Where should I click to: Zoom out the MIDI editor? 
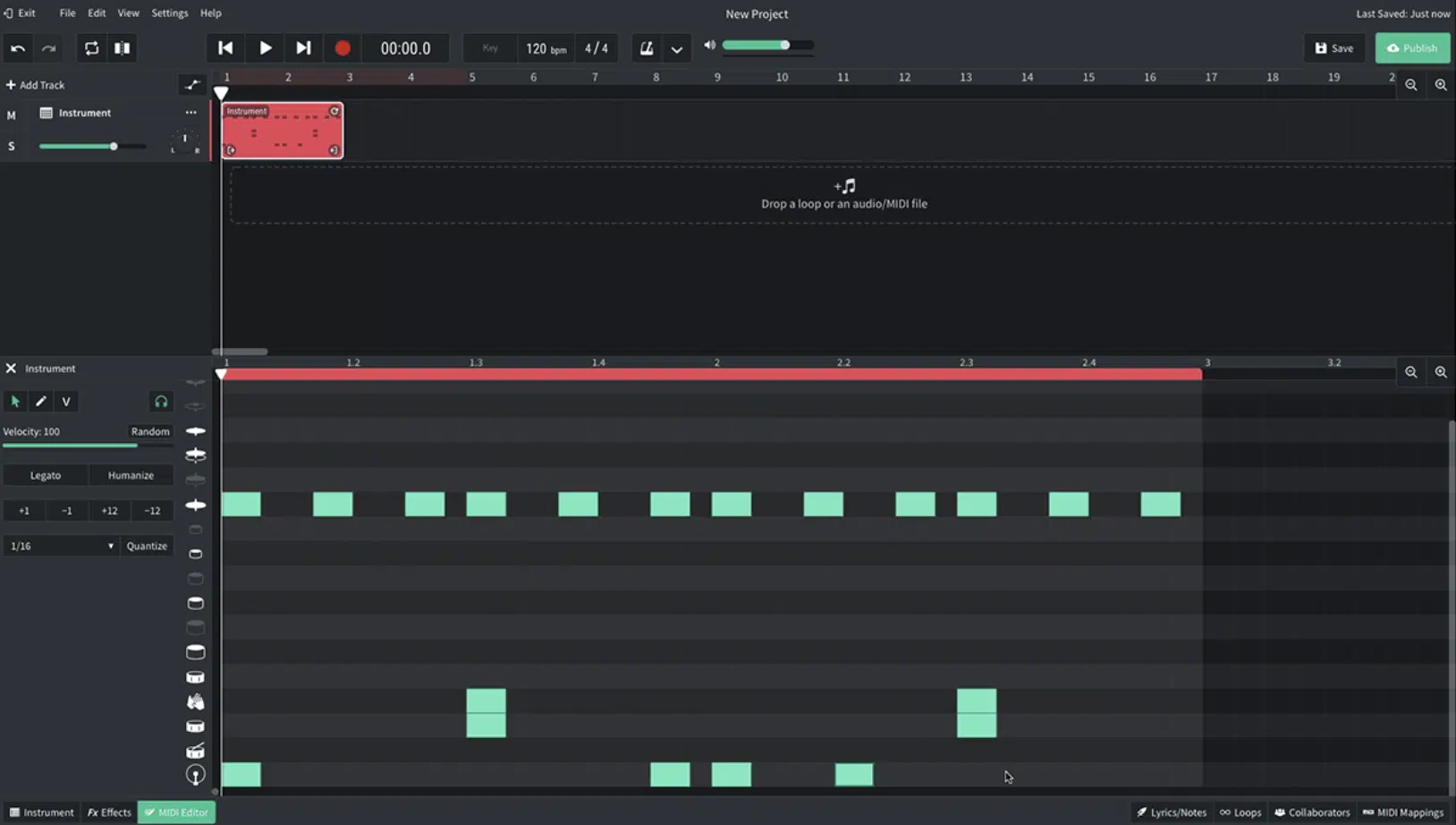[x=1411, y=372]
